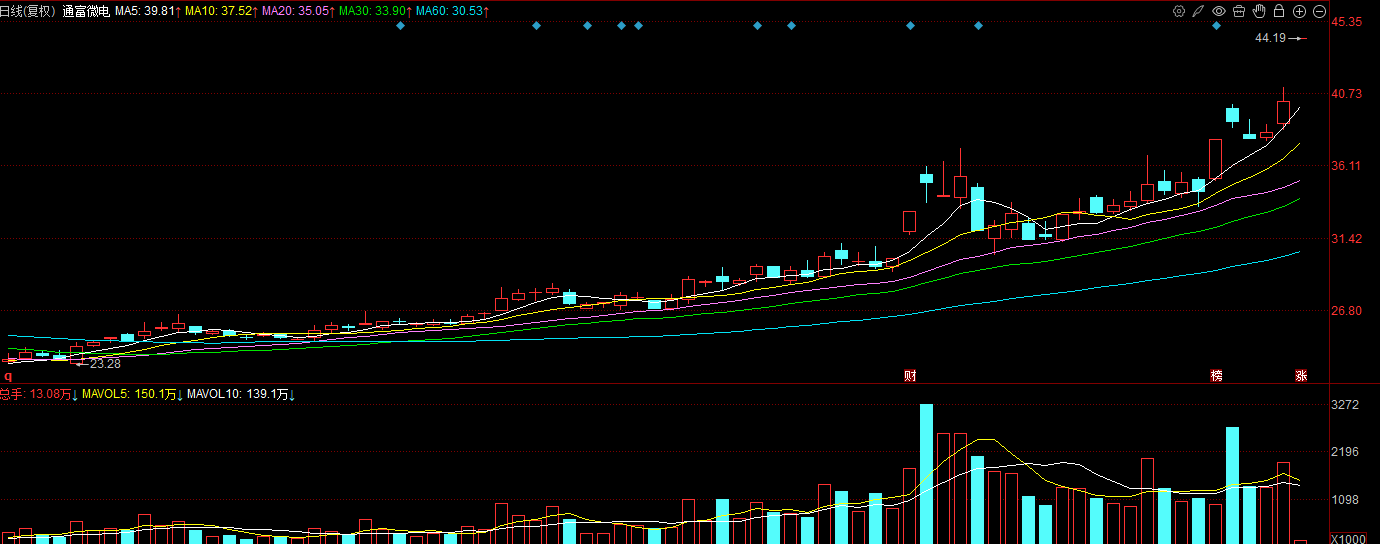Click the 财 event marker
The width and height of the screenshot is (1380, 544).
(910, 376)
